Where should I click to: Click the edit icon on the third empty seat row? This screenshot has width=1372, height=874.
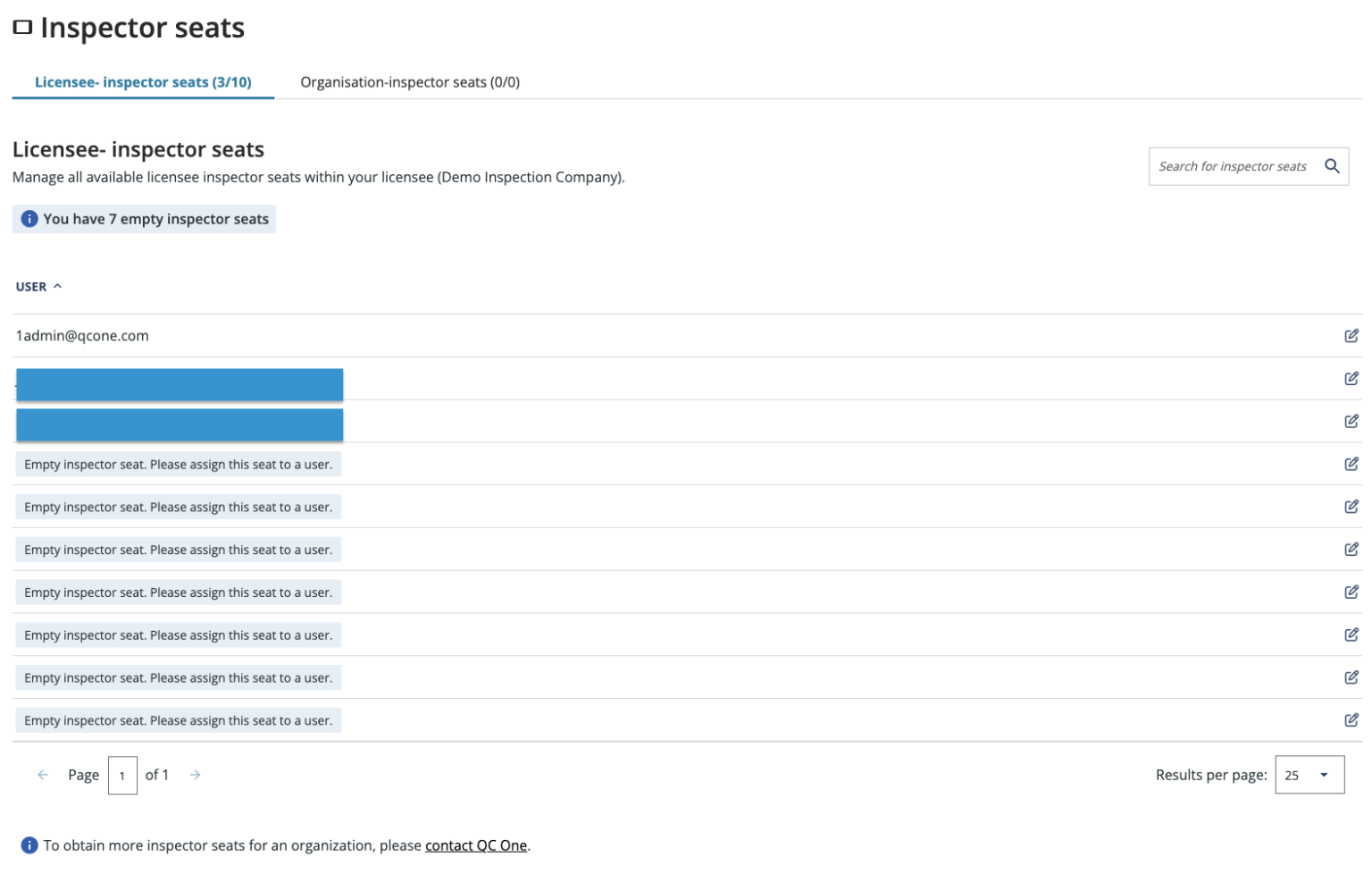[1351, 549]
